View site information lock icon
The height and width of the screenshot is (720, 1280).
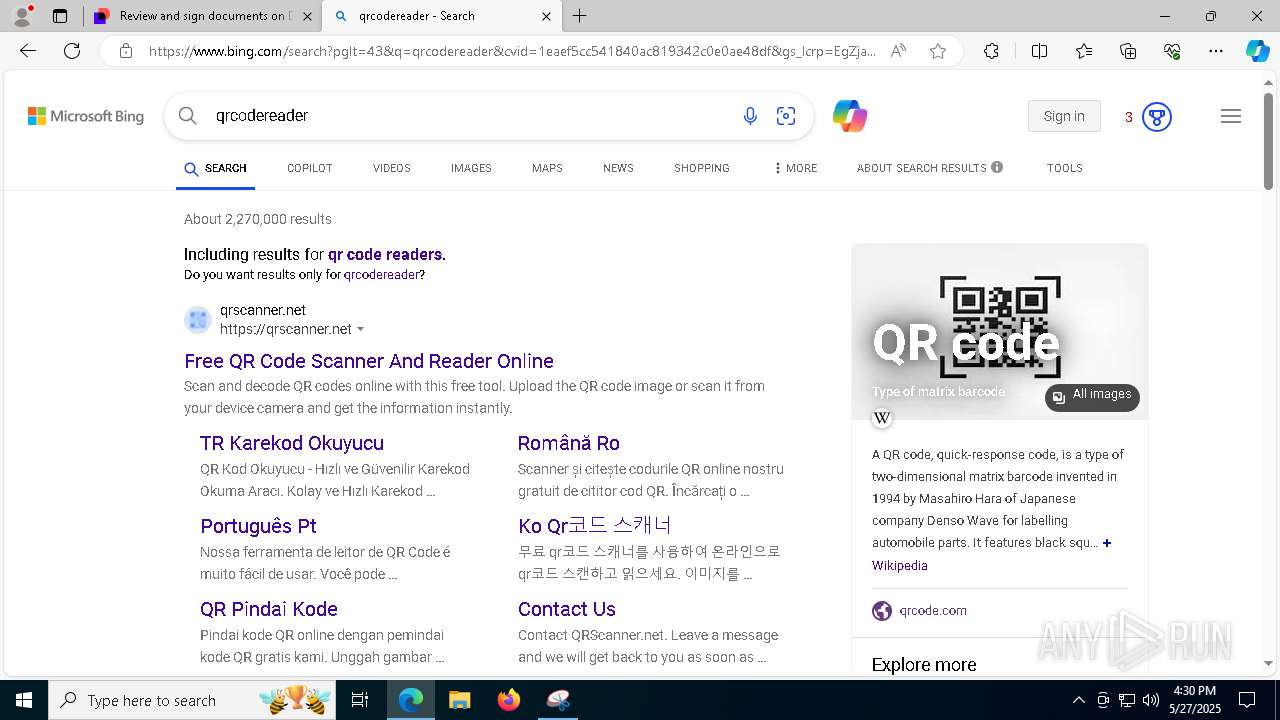[x=126, y=51]
